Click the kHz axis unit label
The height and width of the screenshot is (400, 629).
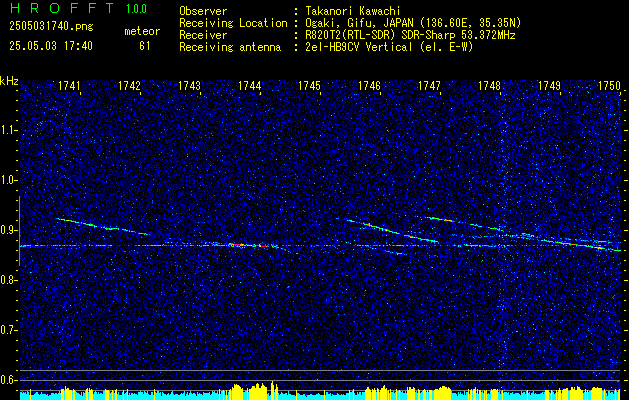[x=9, y=81]
